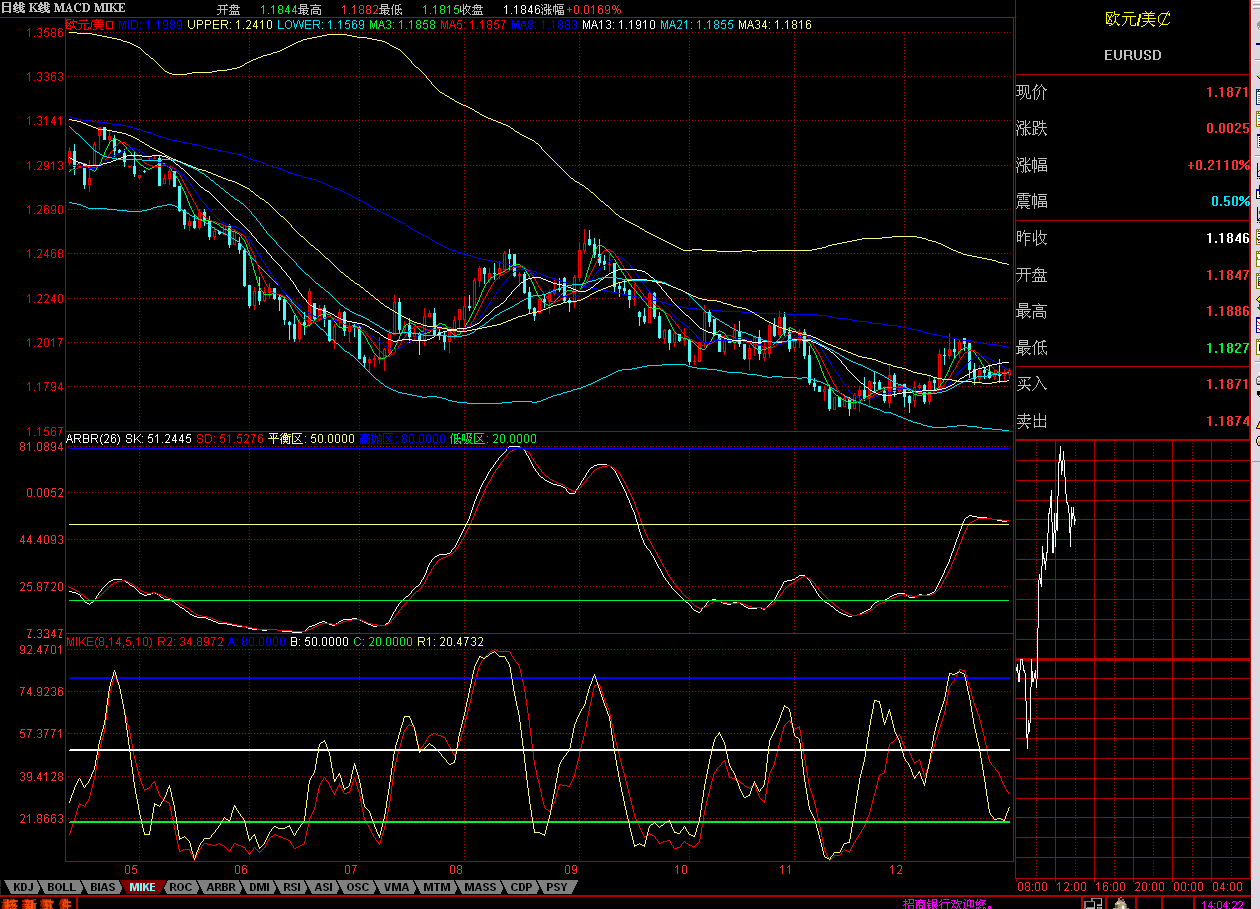The width and height of the screenshot is (1260, 909).
Task: Click the MIKE(8,14,5,10) indicator label
Action: pyautogui.click(x=109, y=642)
